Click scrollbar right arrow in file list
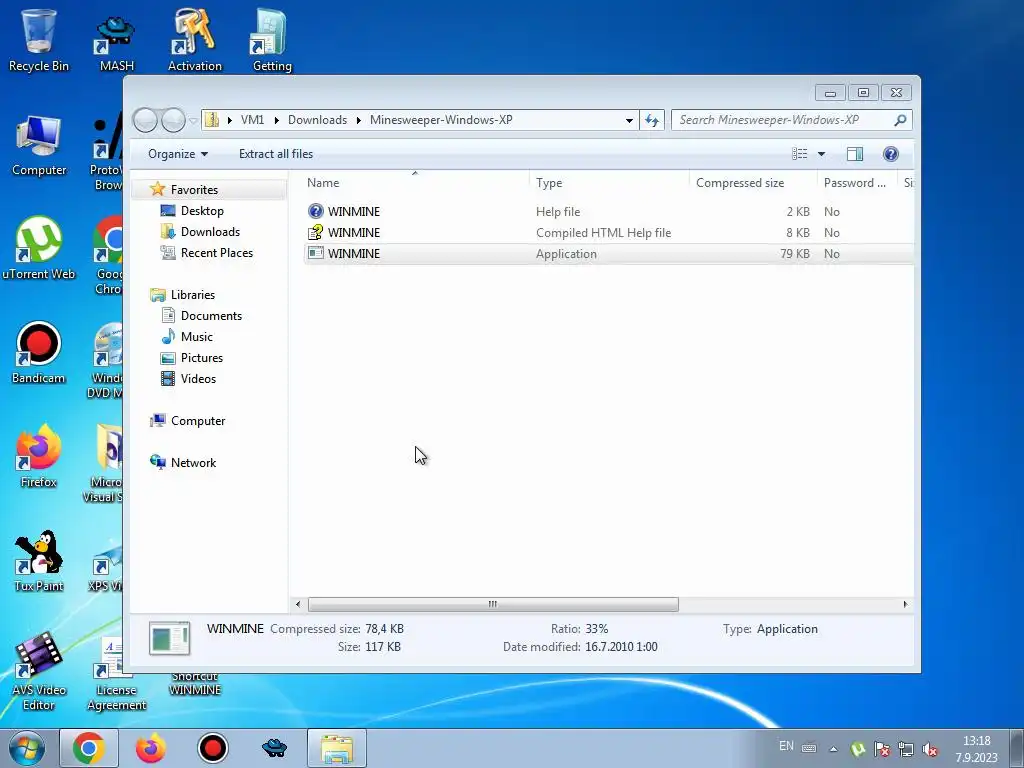This screenshot has height=768, width=1024. click(905, 604)
